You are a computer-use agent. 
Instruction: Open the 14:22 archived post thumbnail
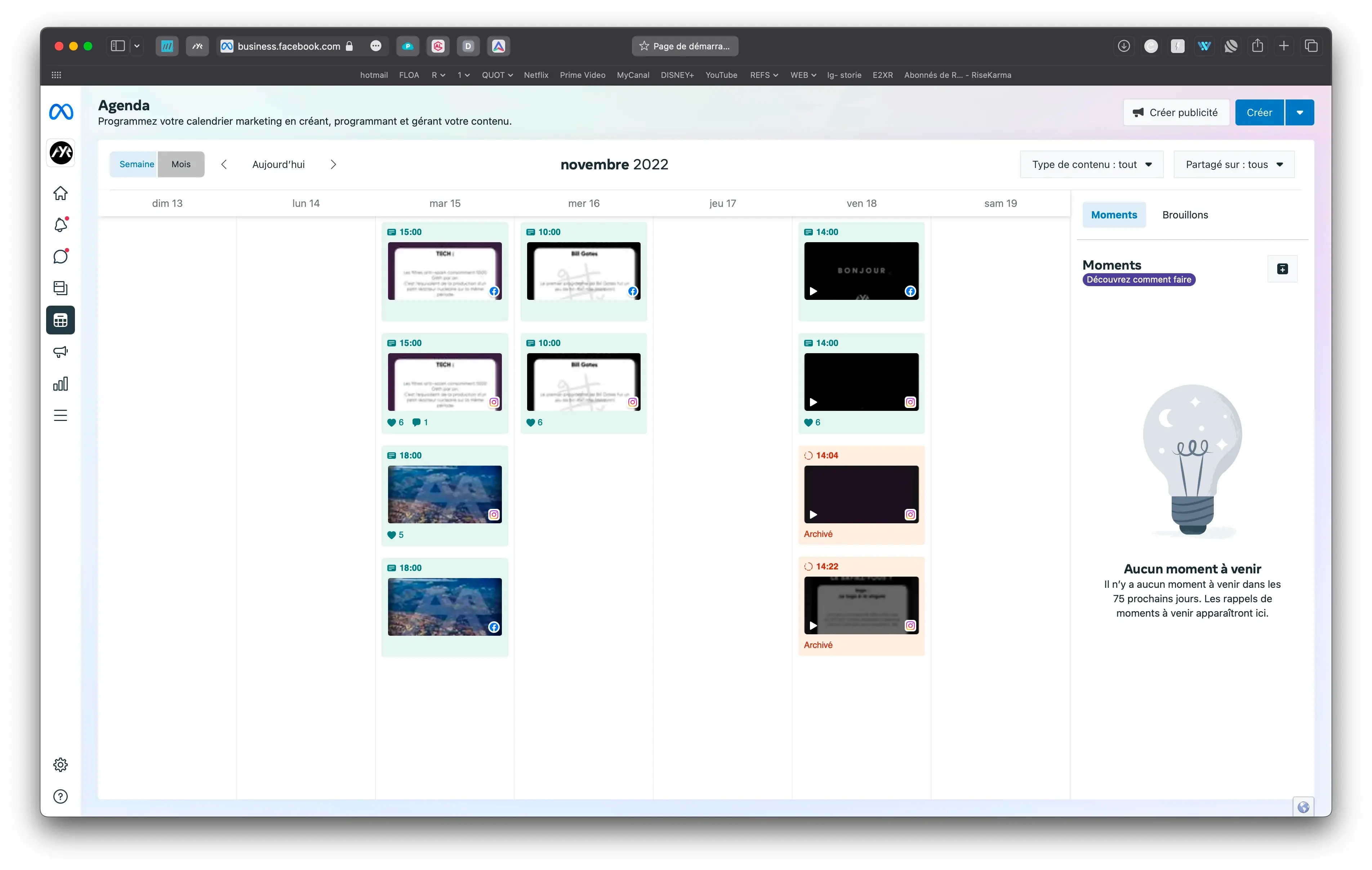[x=861, y=605]
